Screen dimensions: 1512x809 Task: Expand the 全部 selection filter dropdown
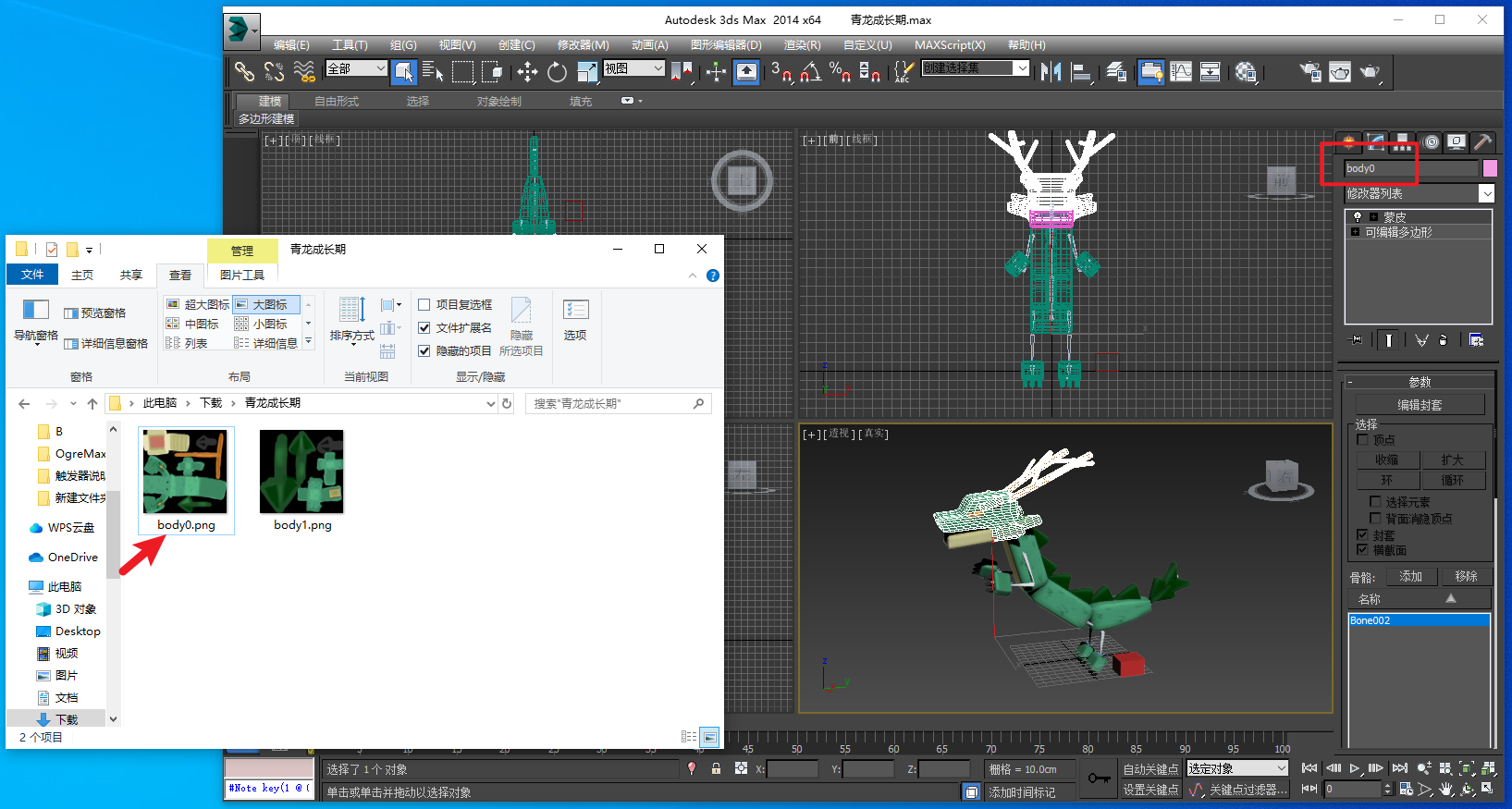(356, 68)
